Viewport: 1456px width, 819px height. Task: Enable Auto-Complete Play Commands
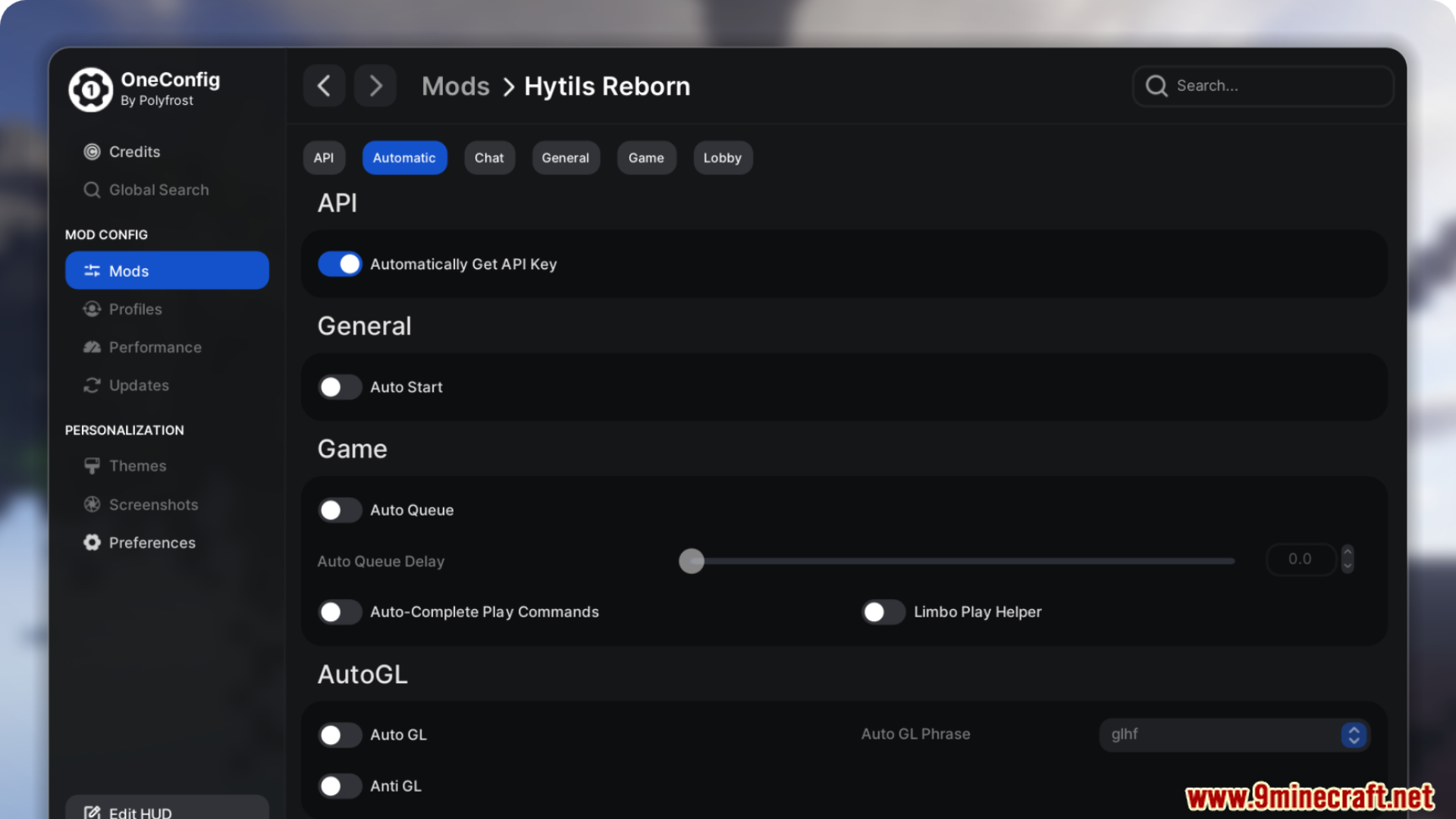[x=340, y=612]
